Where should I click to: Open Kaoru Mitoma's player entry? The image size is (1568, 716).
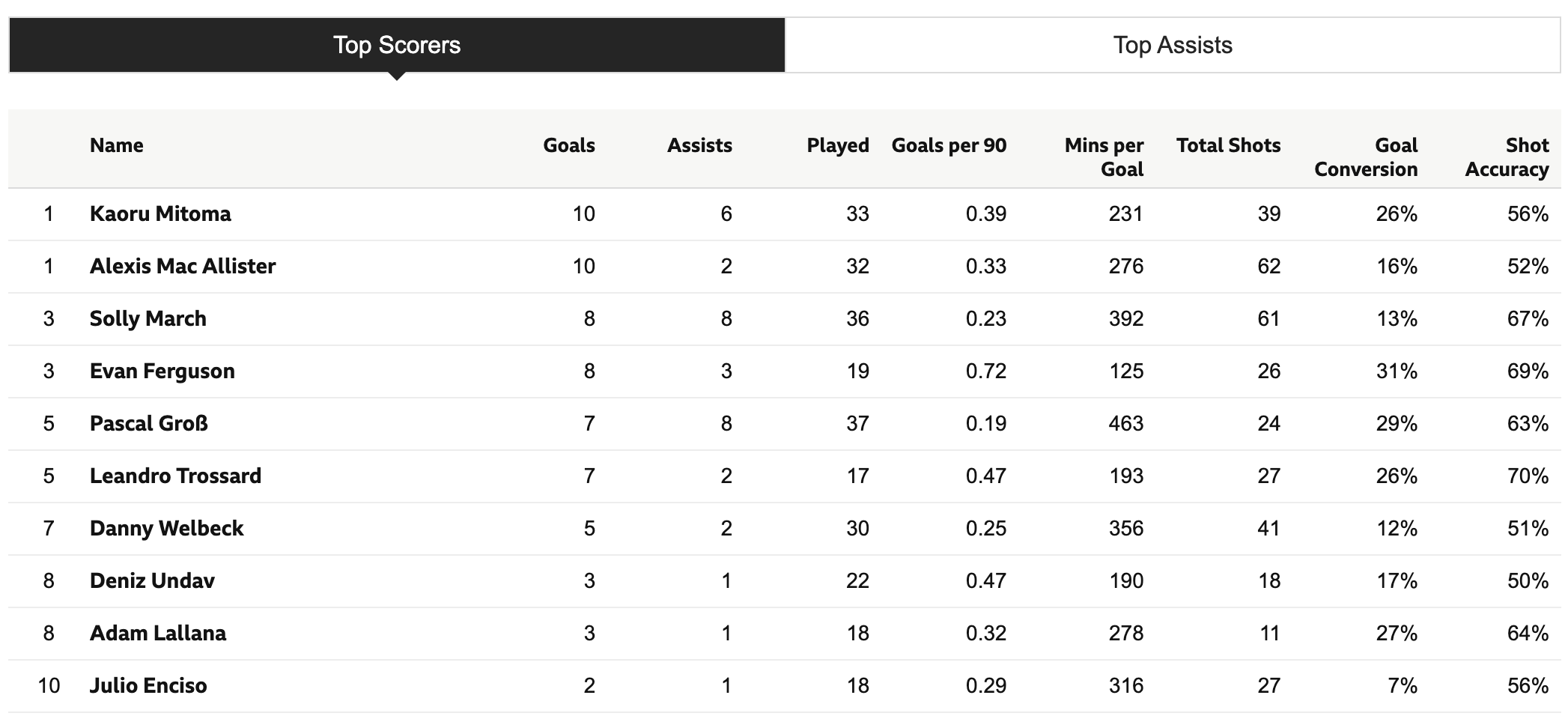pyautogui.click(x=160, y=214)
